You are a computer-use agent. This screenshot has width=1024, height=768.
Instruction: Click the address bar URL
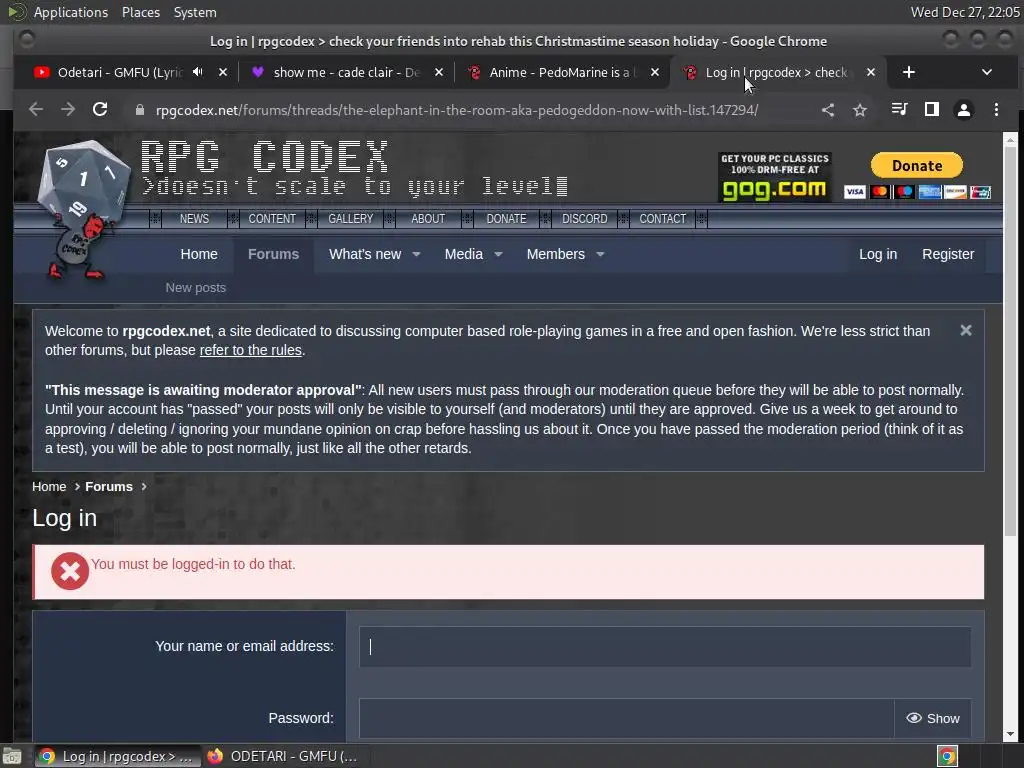[x=456, y=110]
